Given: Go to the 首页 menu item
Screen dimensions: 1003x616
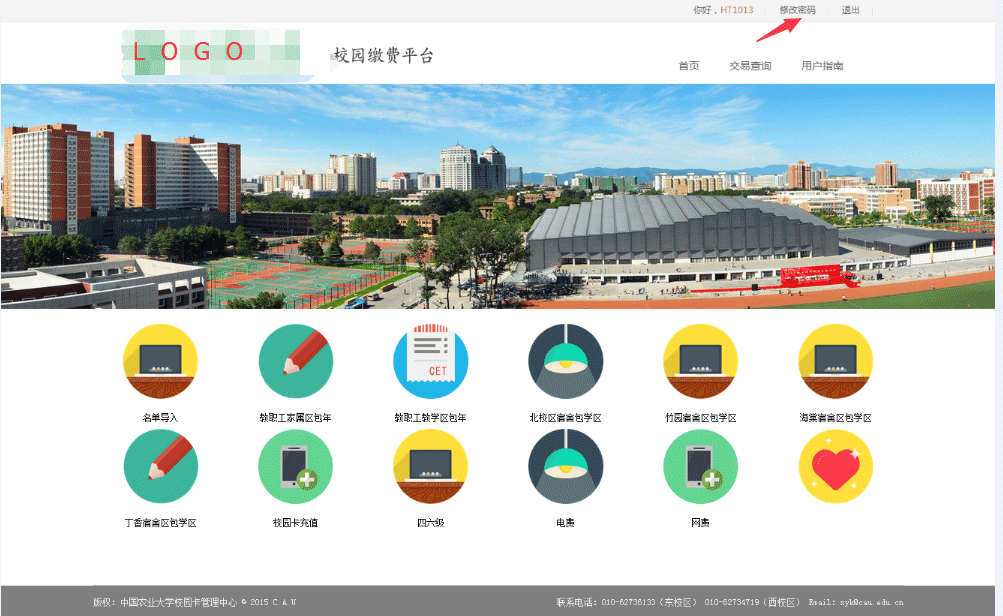Looking at the screenshot, I should coord(689,66).
